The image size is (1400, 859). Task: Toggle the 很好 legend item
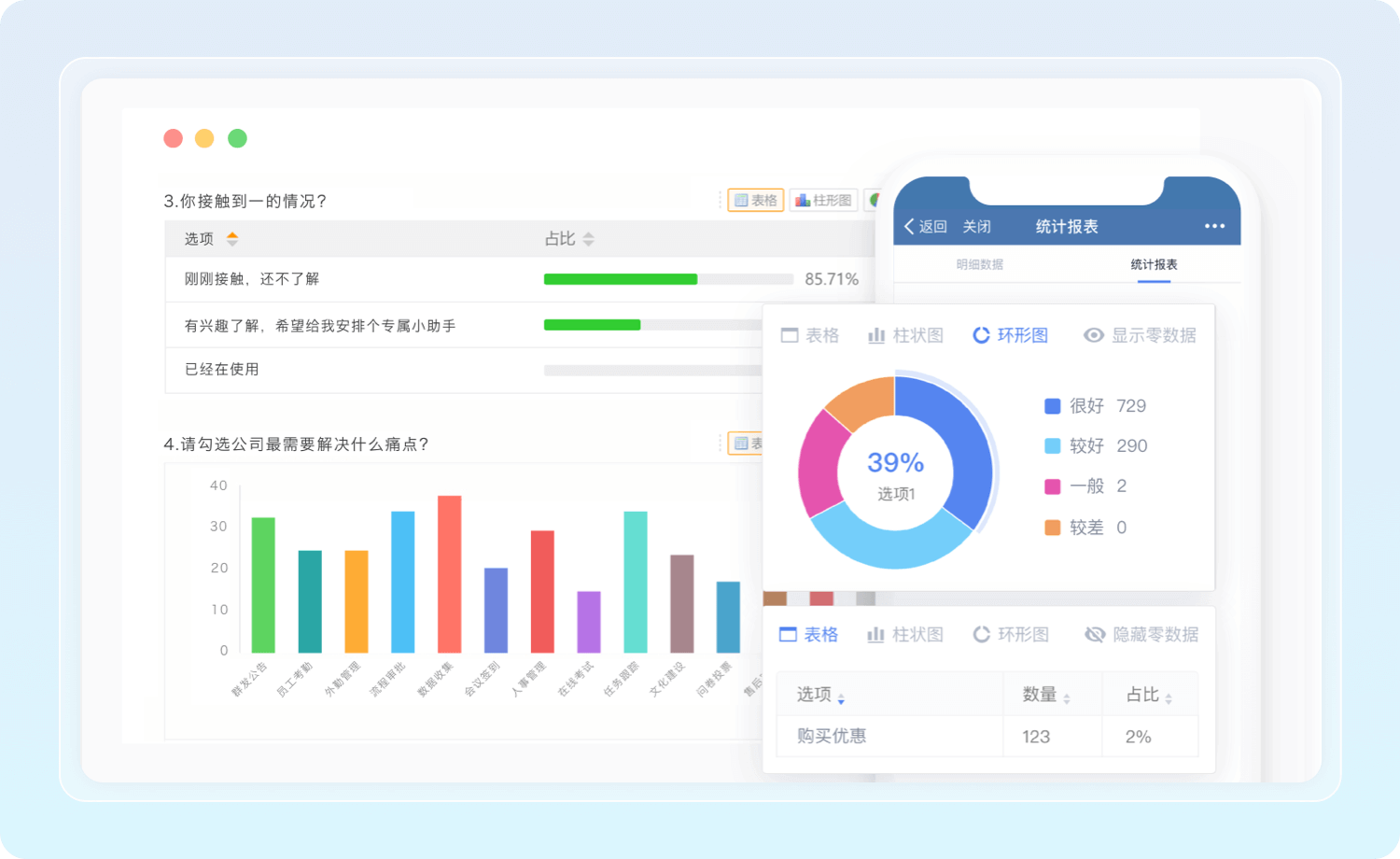(1086, 406)
